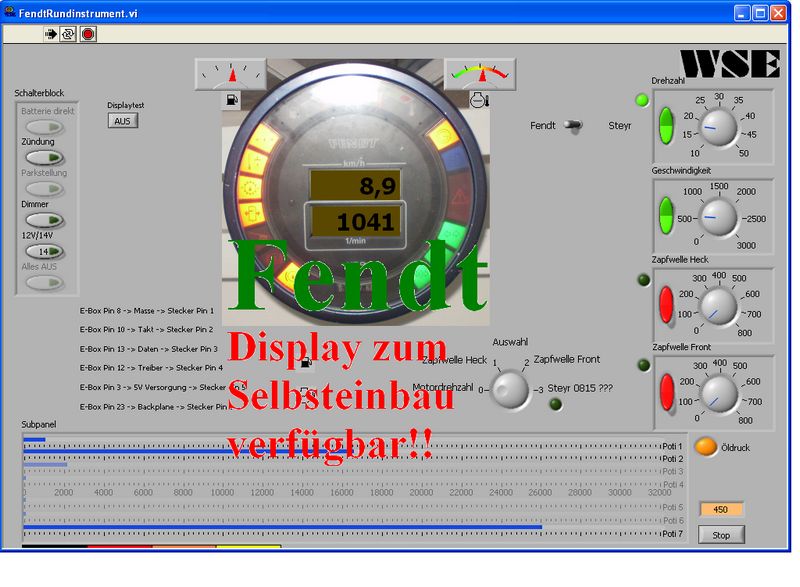Screen dimensions: 800x587
Task: Close the FendtRundinstrument.vi window
Action: coord(779,13)
